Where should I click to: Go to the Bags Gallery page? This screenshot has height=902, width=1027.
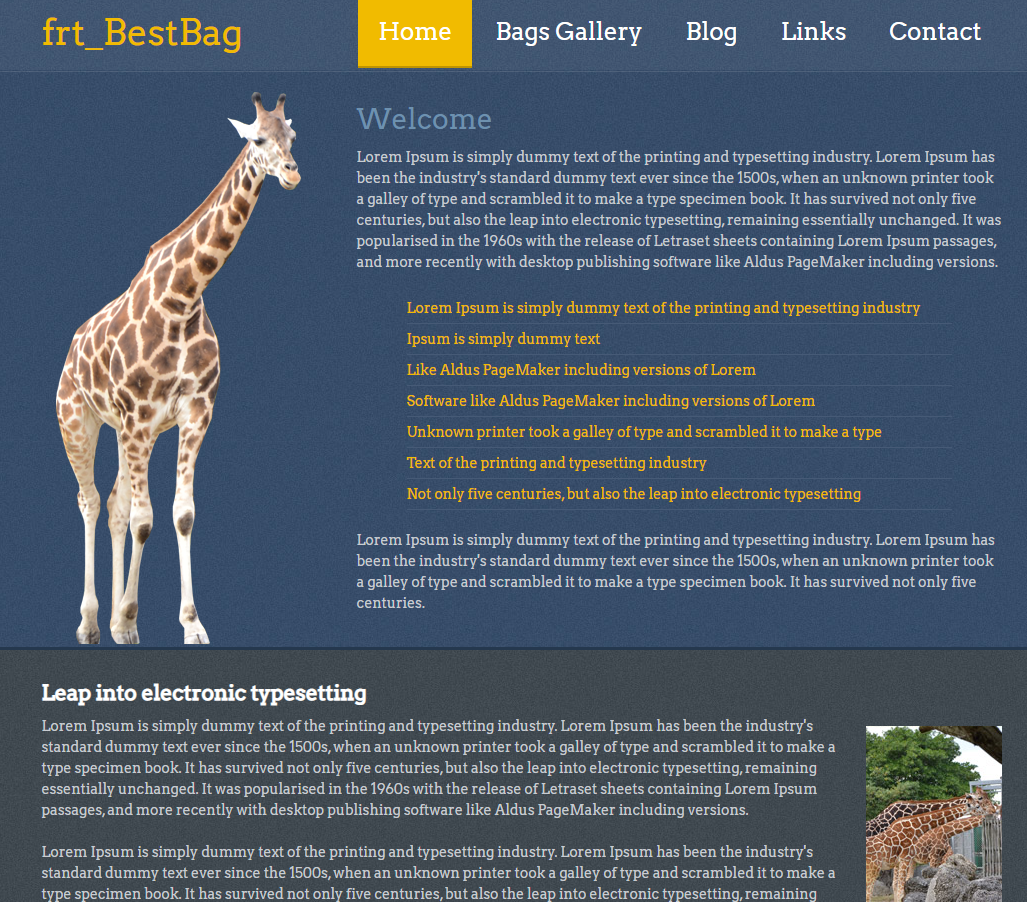tap(568, 33)
